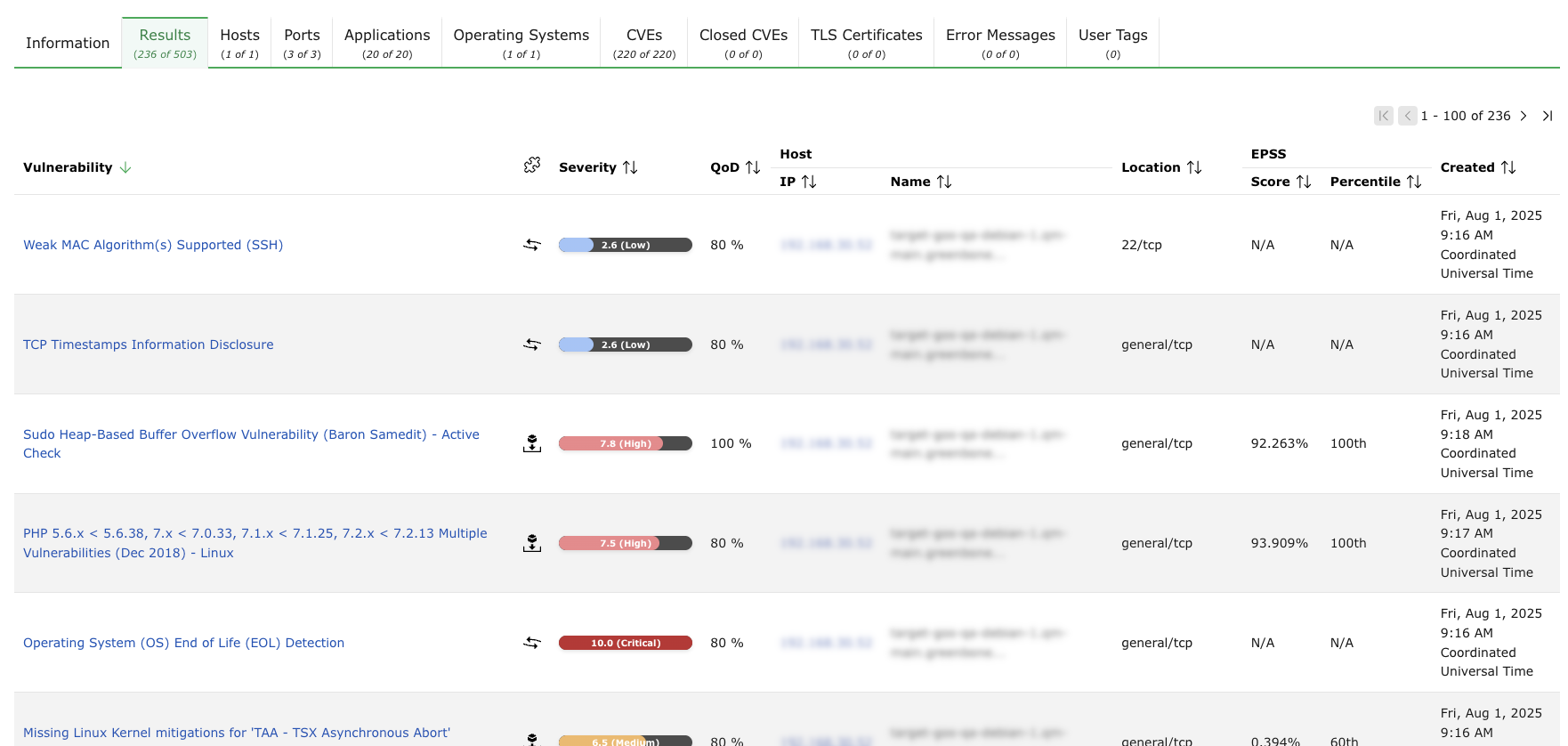Click the 10.0 (Critical) severity bar
1568x746 pixels.
click(x=626, y=643)
